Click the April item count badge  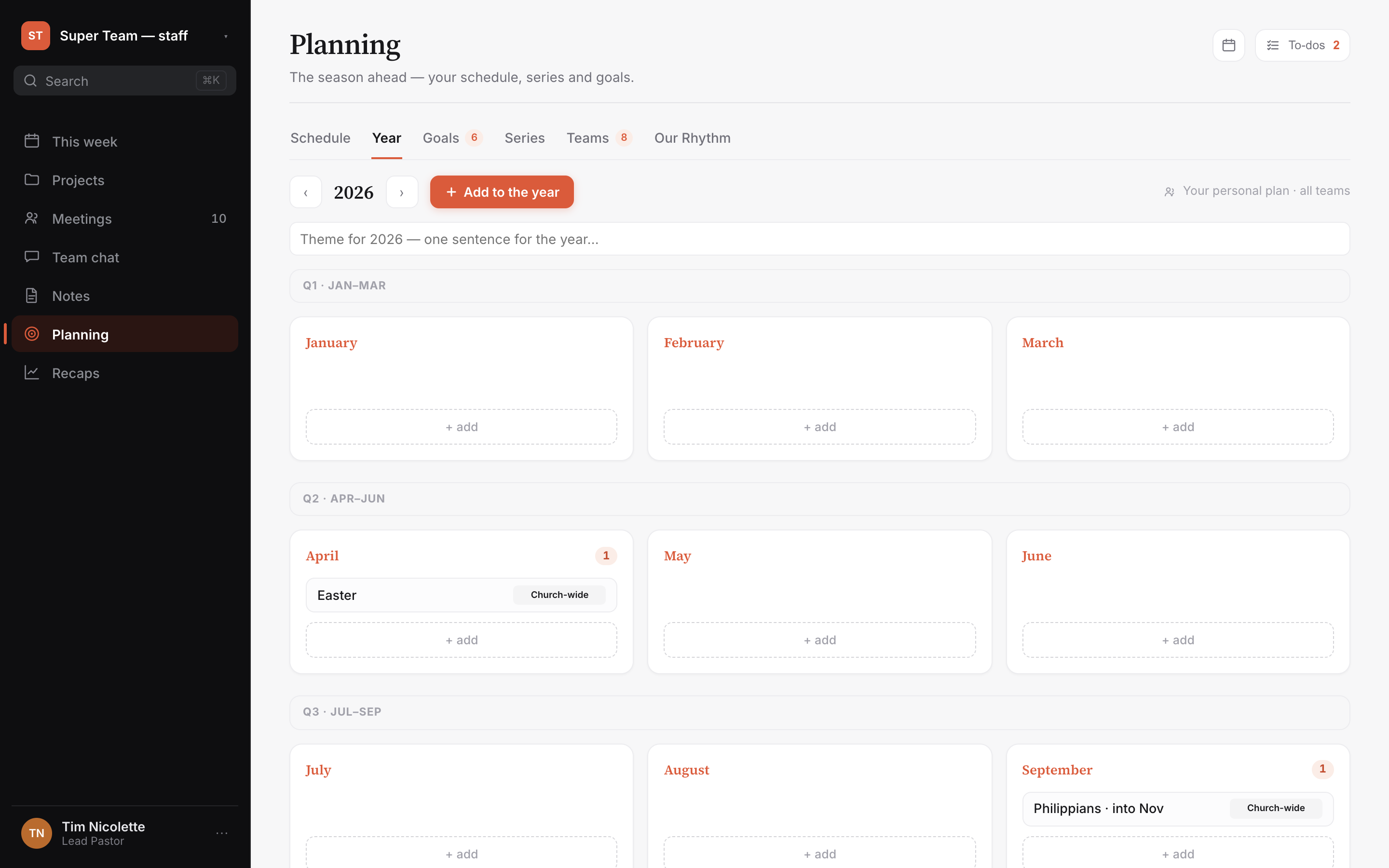pos(606,556)
